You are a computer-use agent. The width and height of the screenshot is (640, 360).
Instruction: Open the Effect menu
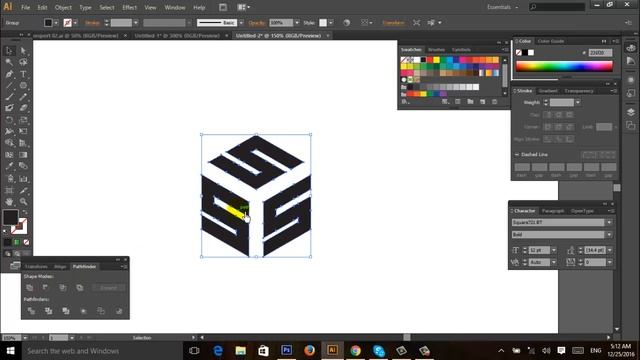pyautogui.click(x=129, y=7)
